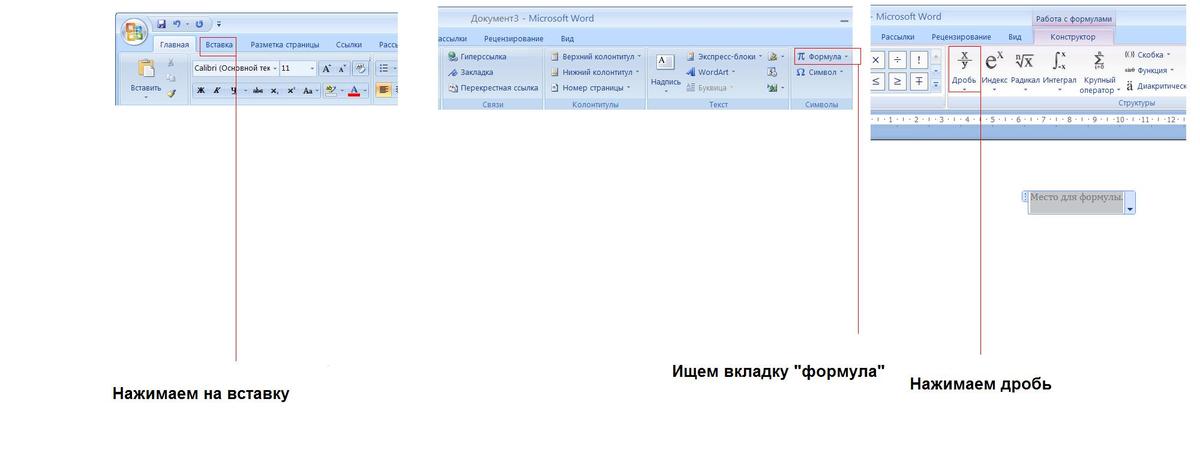Open Номер страницы dropdown
1200x453 pixels.
click(x=589, y=87)
